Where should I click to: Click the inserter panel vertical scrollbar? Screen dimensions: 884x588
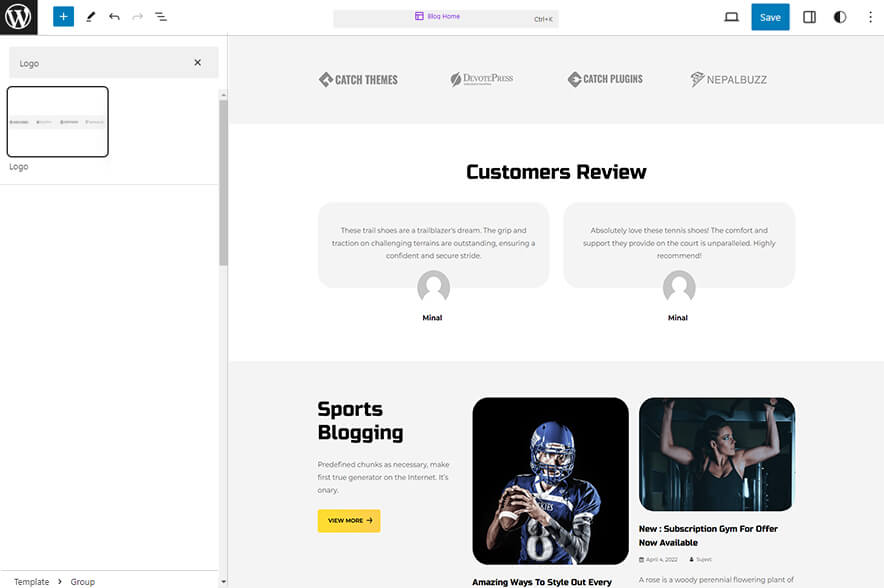[223, 180]
